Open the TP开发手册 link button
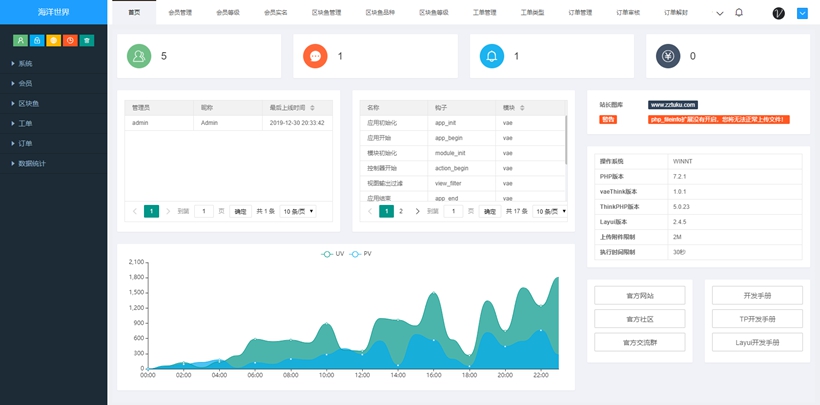The width and height of the screenshot is (820, 405). [757, 319]
